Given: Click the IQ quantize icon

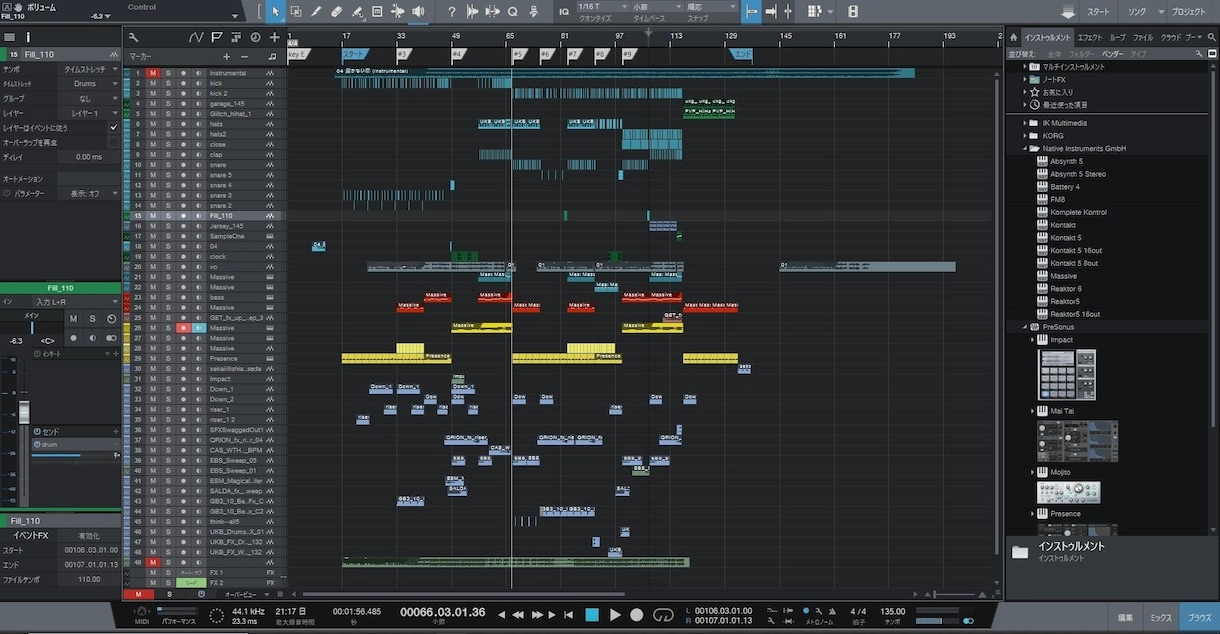Looking at the screenshot, I should pyautogui.click(x=564, y=11).
